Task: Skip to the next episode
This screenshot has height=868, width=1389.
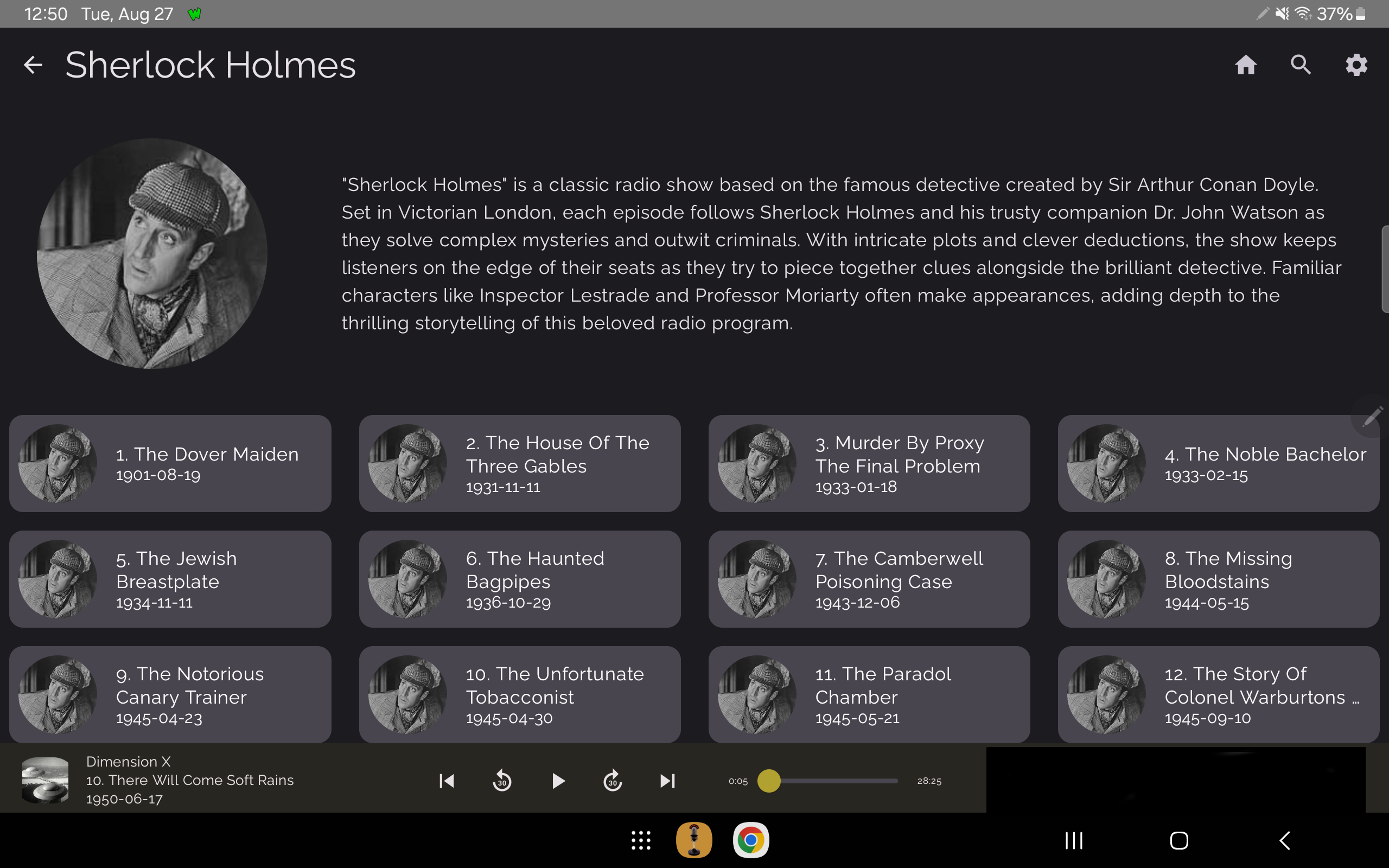Action: 667,780
